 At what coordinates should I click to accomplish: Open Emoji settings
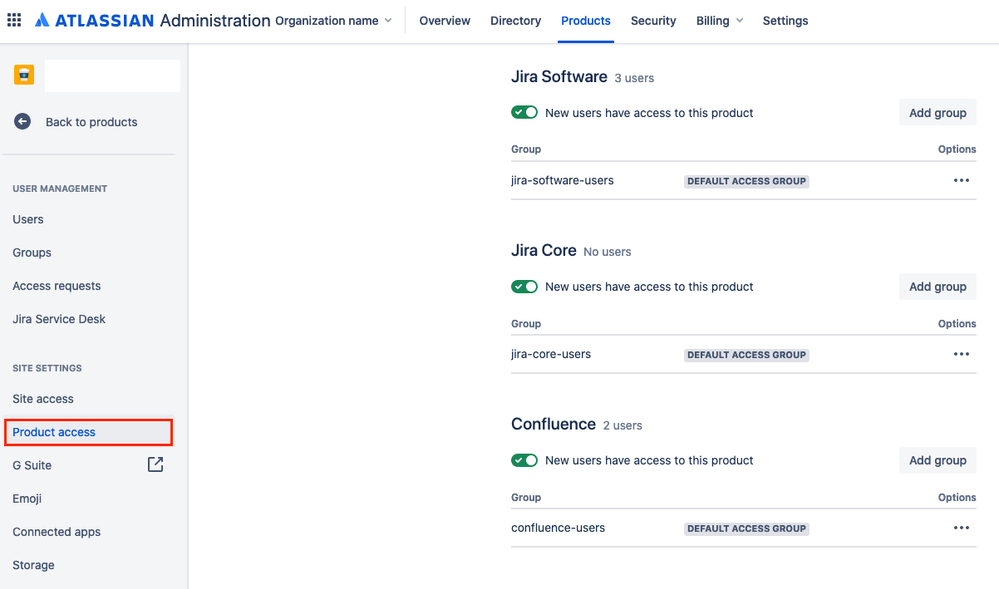[27, 498]
